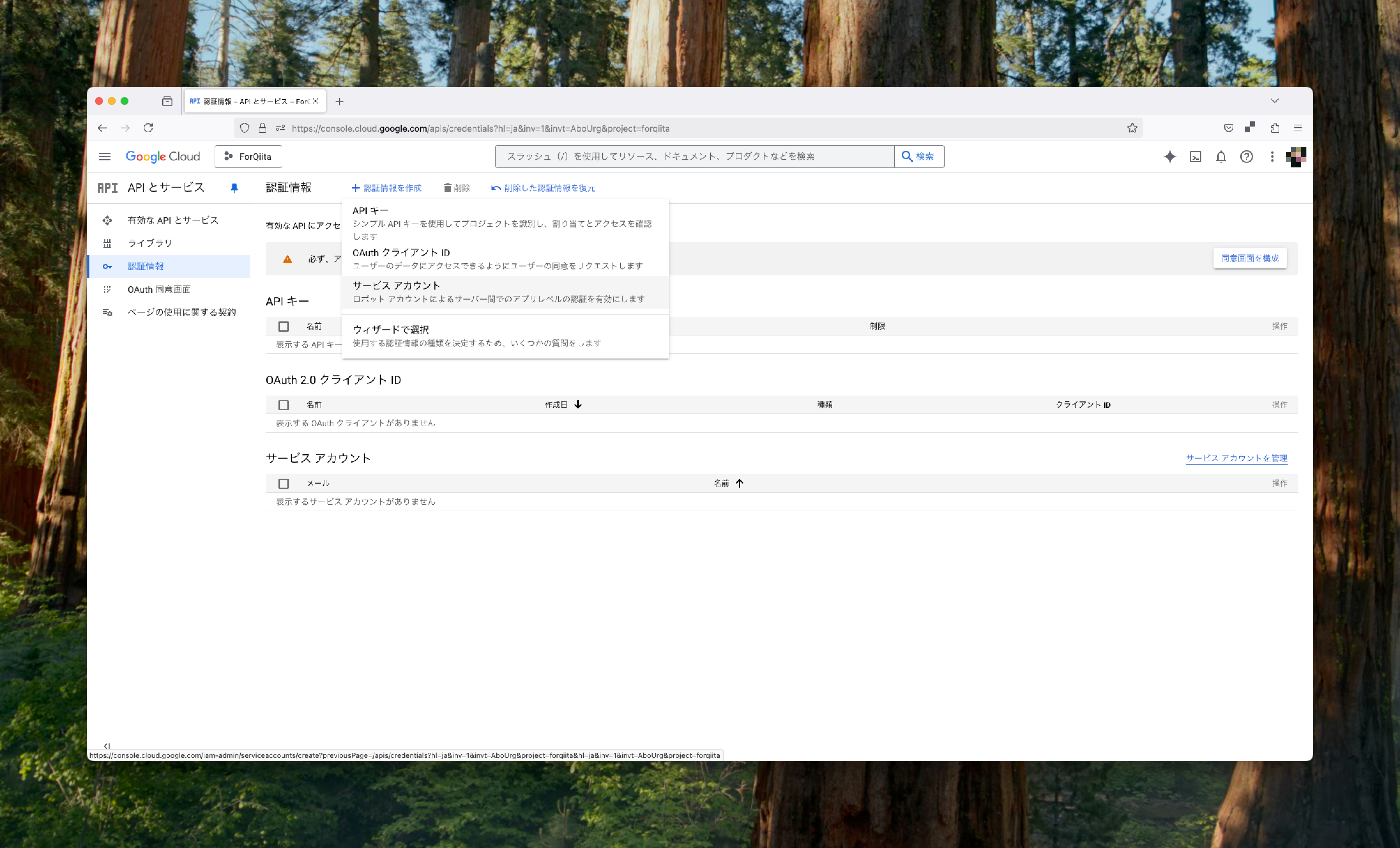This screenshot has height=848, width=1400.
Task: Reload the page with the refresh icon
Action: tap(148, 128)
